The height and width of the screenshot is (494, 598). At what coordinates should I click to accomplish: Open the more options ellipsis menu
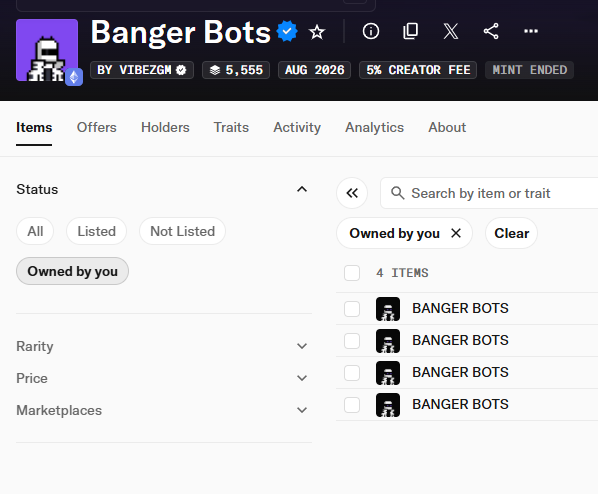point(531,31)
